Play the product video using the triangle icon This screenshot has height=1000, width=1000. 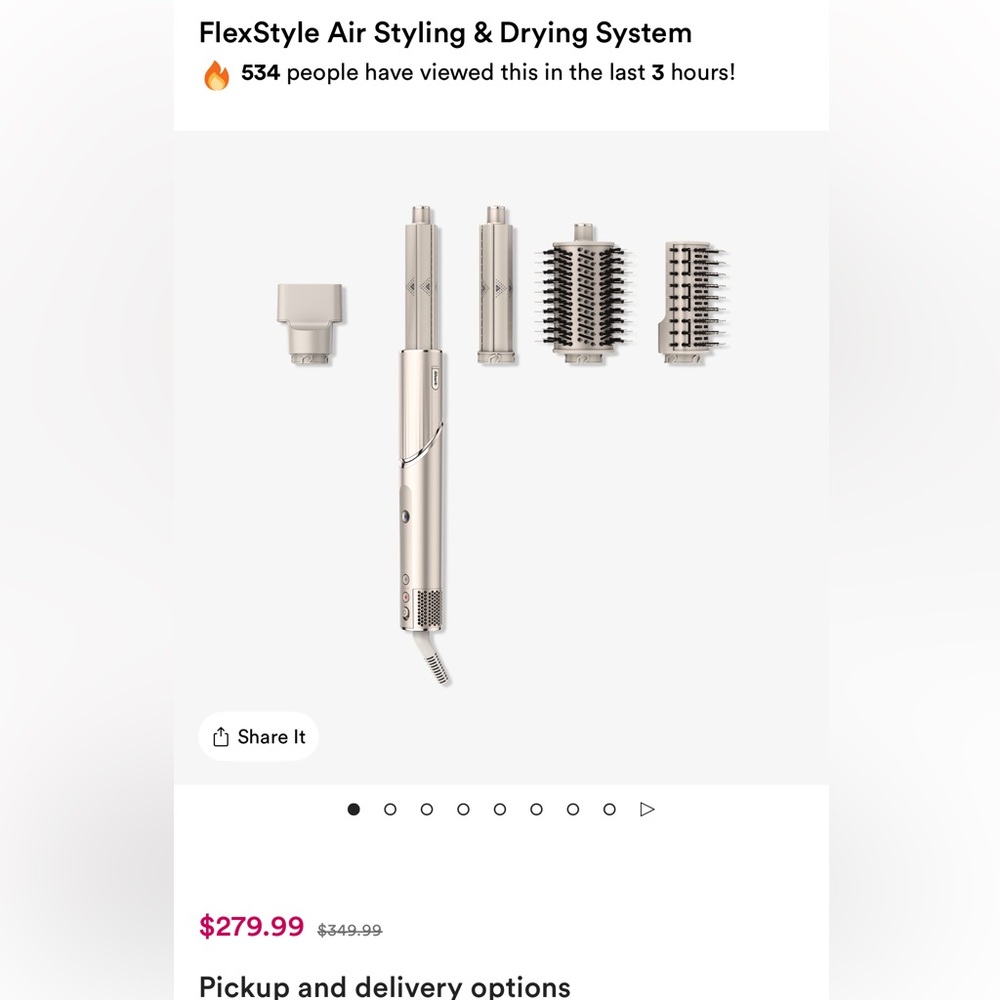click(647, 809)
